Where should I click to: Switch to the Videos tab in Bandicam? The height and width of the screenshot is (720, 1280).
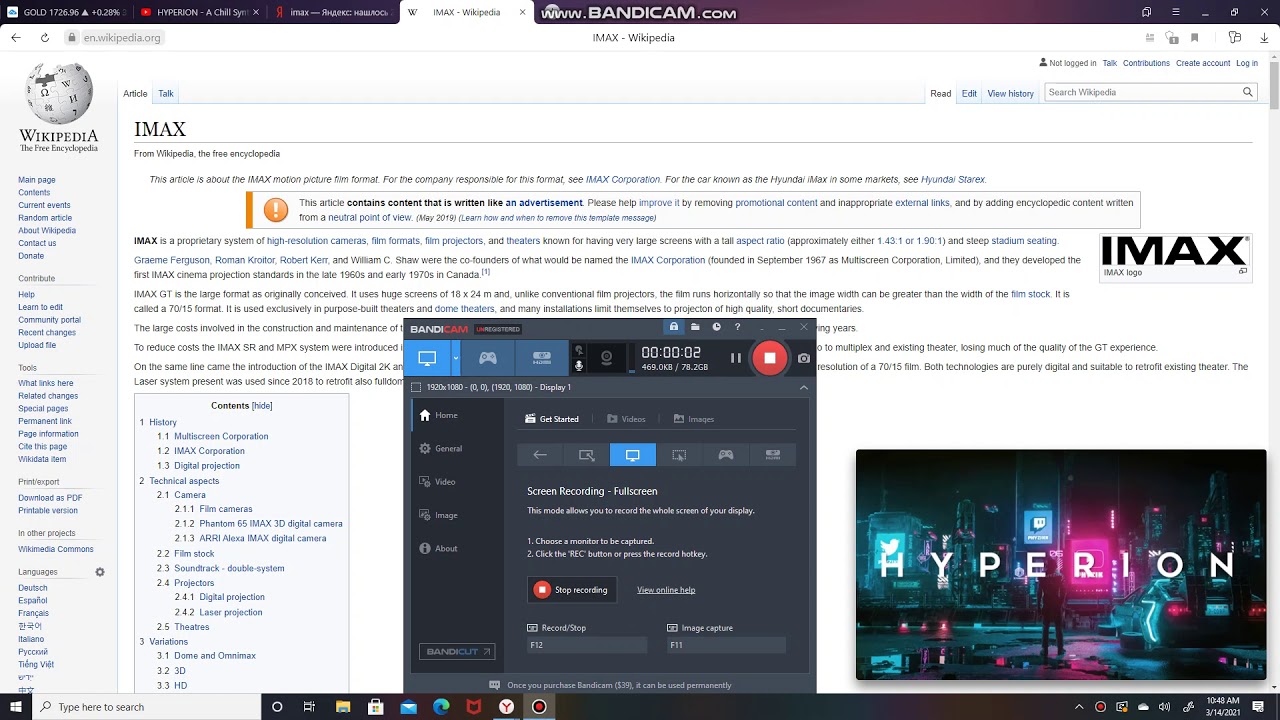[626, 419]
